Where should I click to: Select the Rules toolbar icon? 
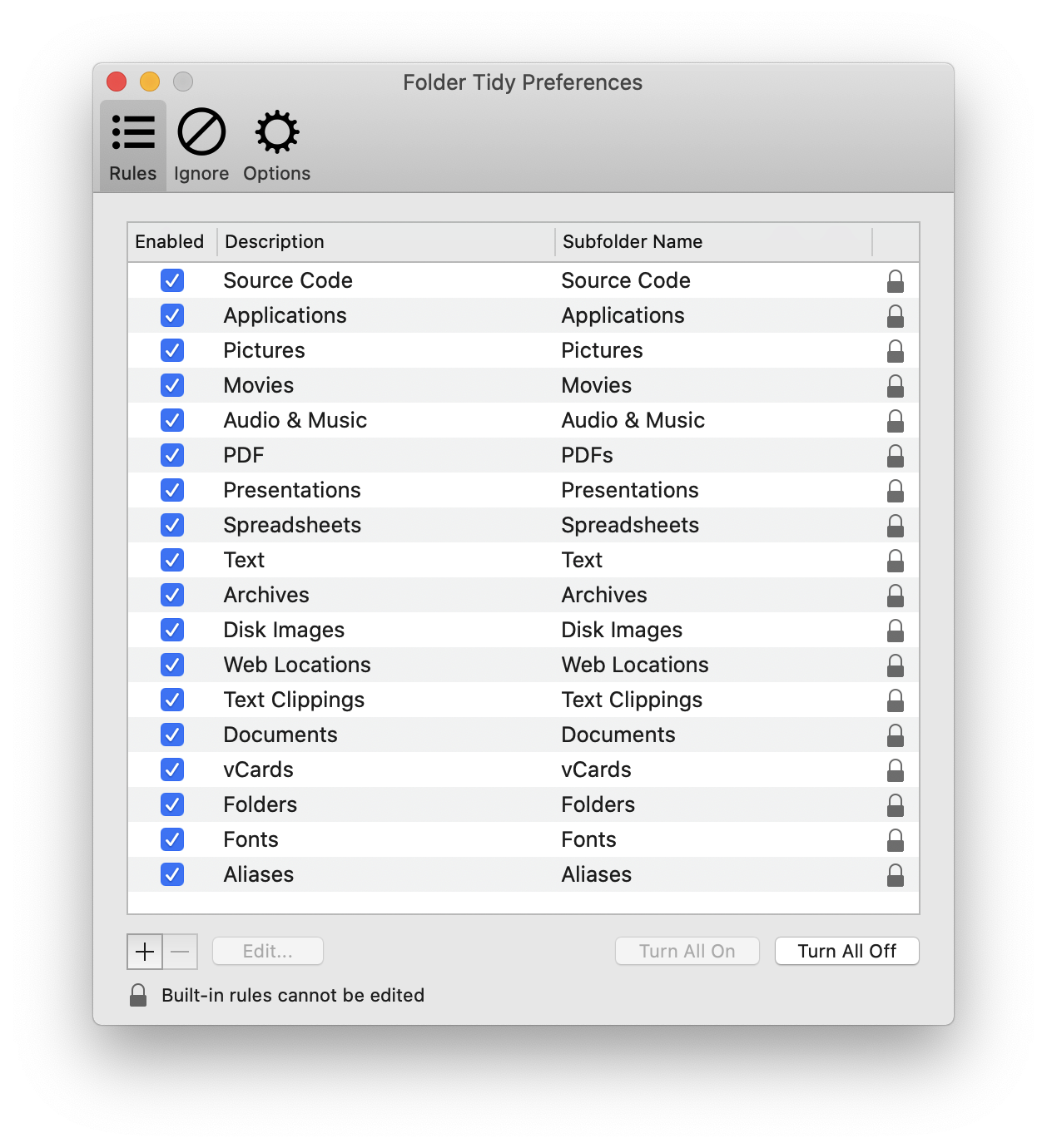pyautogui.click(x=132, y=141)
